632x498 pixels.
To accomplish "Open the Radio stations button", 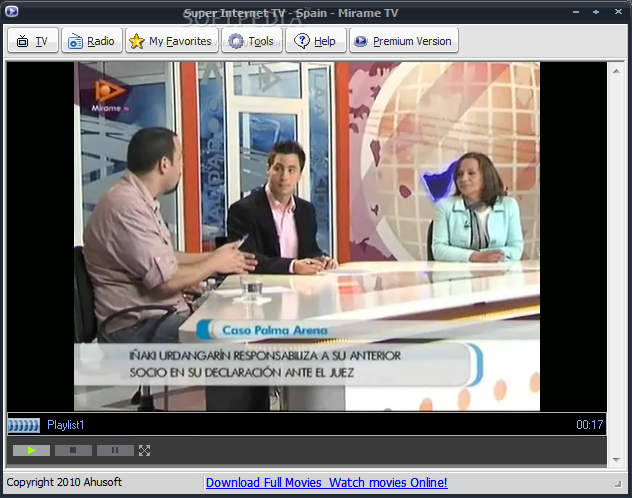I will tap(91, 41).
